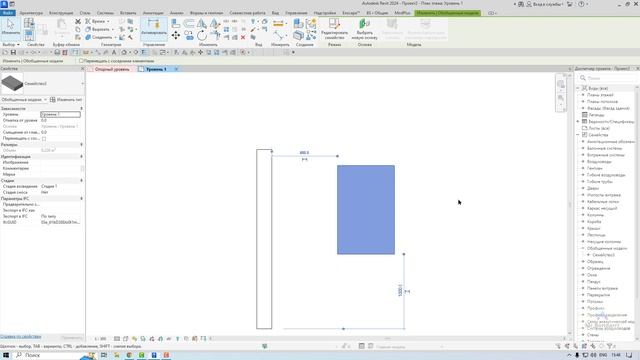Click the Measure dimension icon
640x360 pixels.
pos(278,23)
